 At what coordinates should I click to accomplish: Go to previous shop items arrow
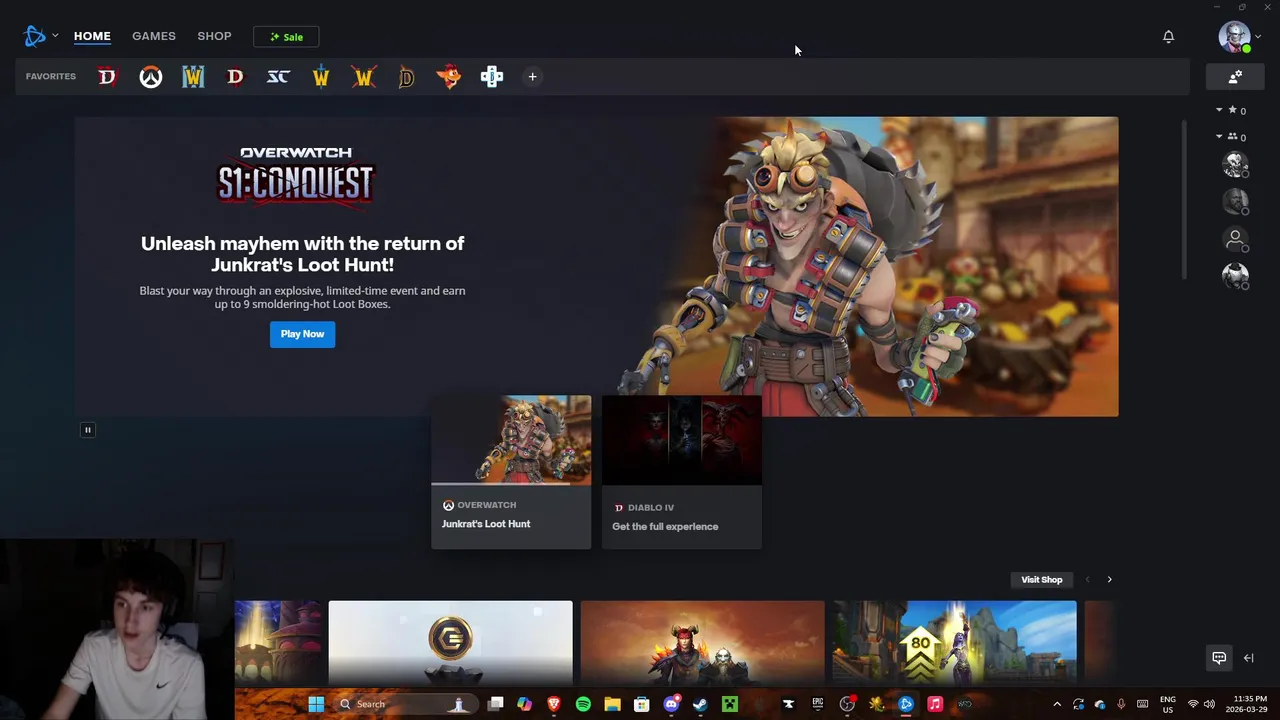click(x=1087, y=580)
